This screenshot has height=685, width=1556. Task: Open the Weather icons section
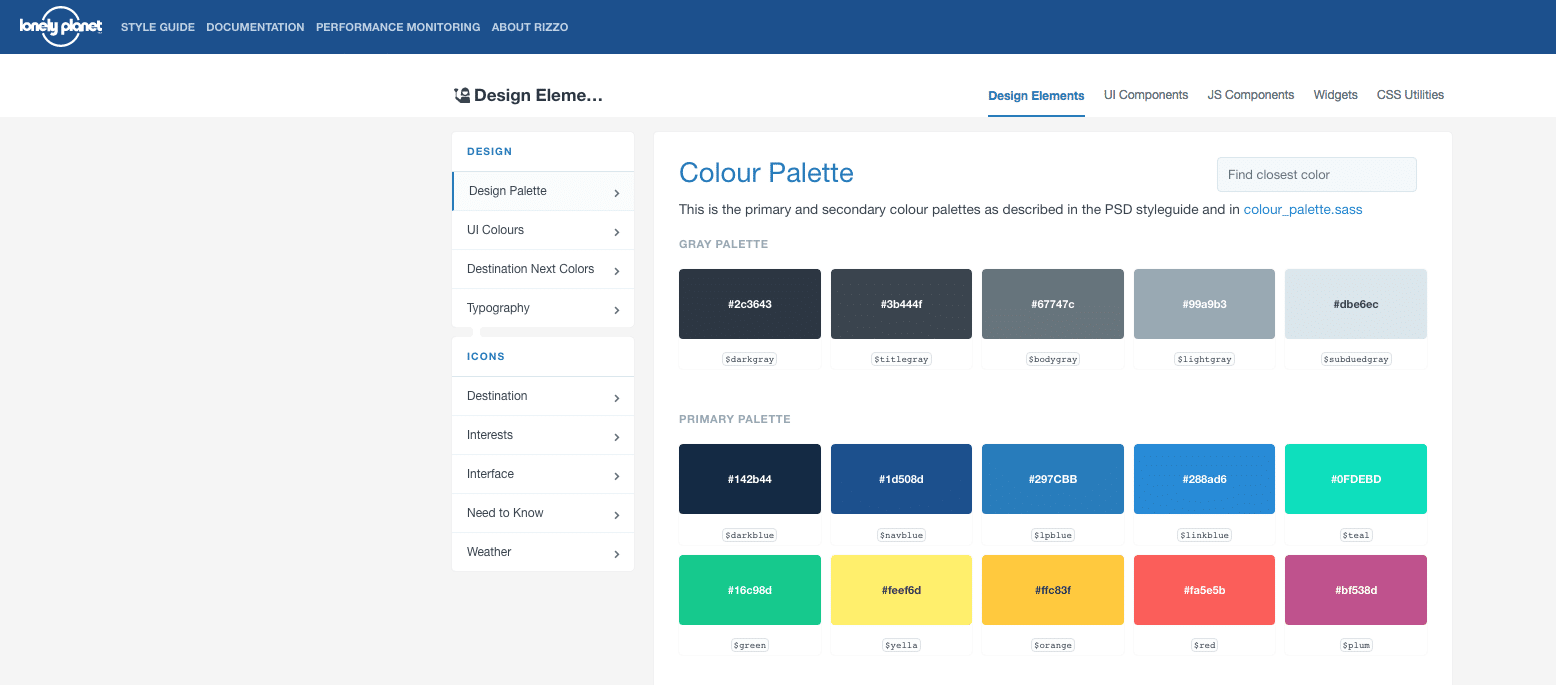tap(543, 552)
